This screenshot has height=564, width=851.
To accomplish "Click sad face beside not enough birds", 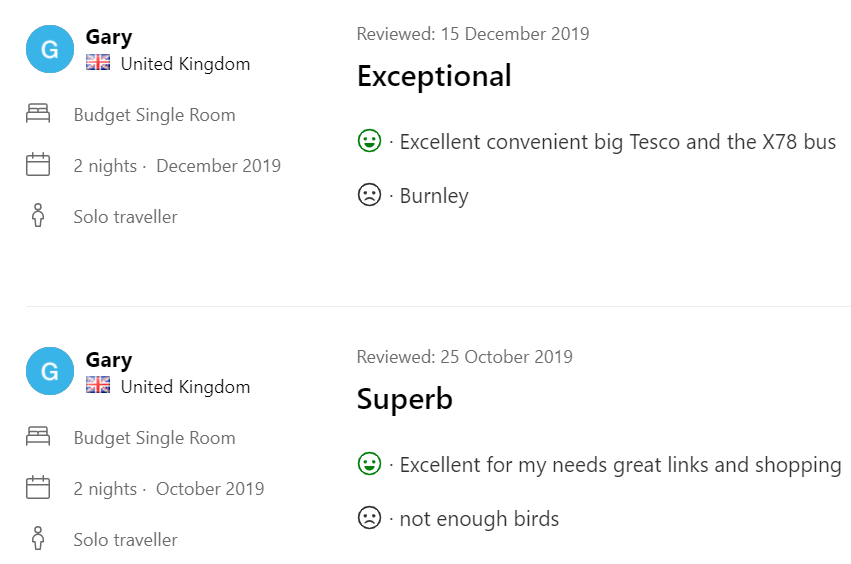I will tap(369, 518).
